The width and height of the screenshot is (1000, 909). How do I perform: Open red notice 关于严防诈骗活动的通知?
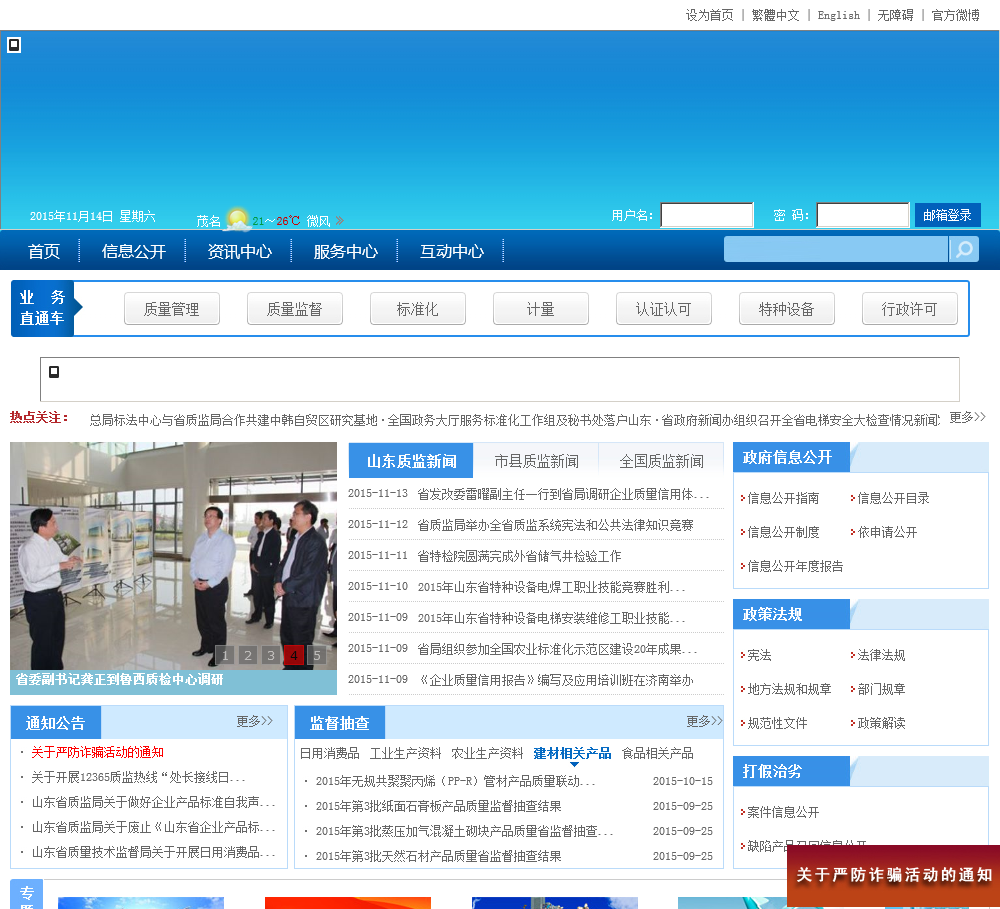98,752
